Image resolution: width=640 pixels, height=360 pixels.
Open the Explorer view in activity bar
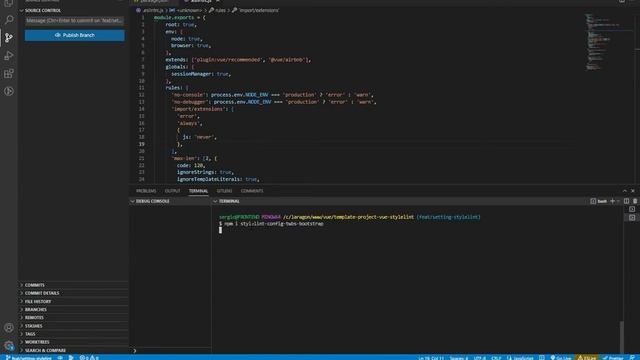[x=9, y=3]
